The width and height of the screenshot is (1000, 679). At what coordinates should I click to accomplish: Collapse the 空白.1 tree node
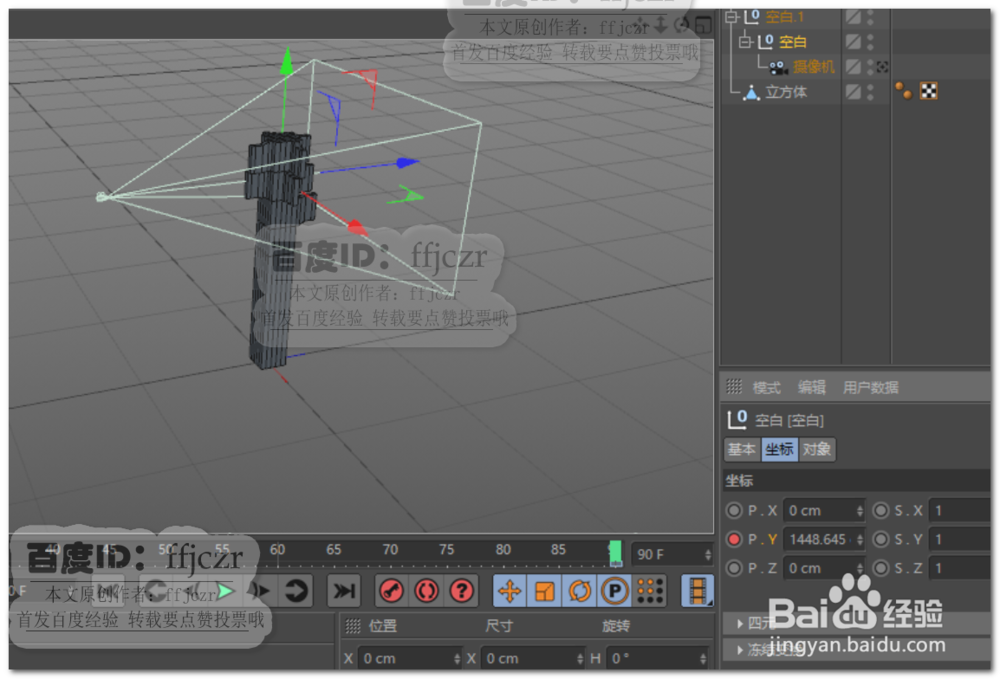732,17
